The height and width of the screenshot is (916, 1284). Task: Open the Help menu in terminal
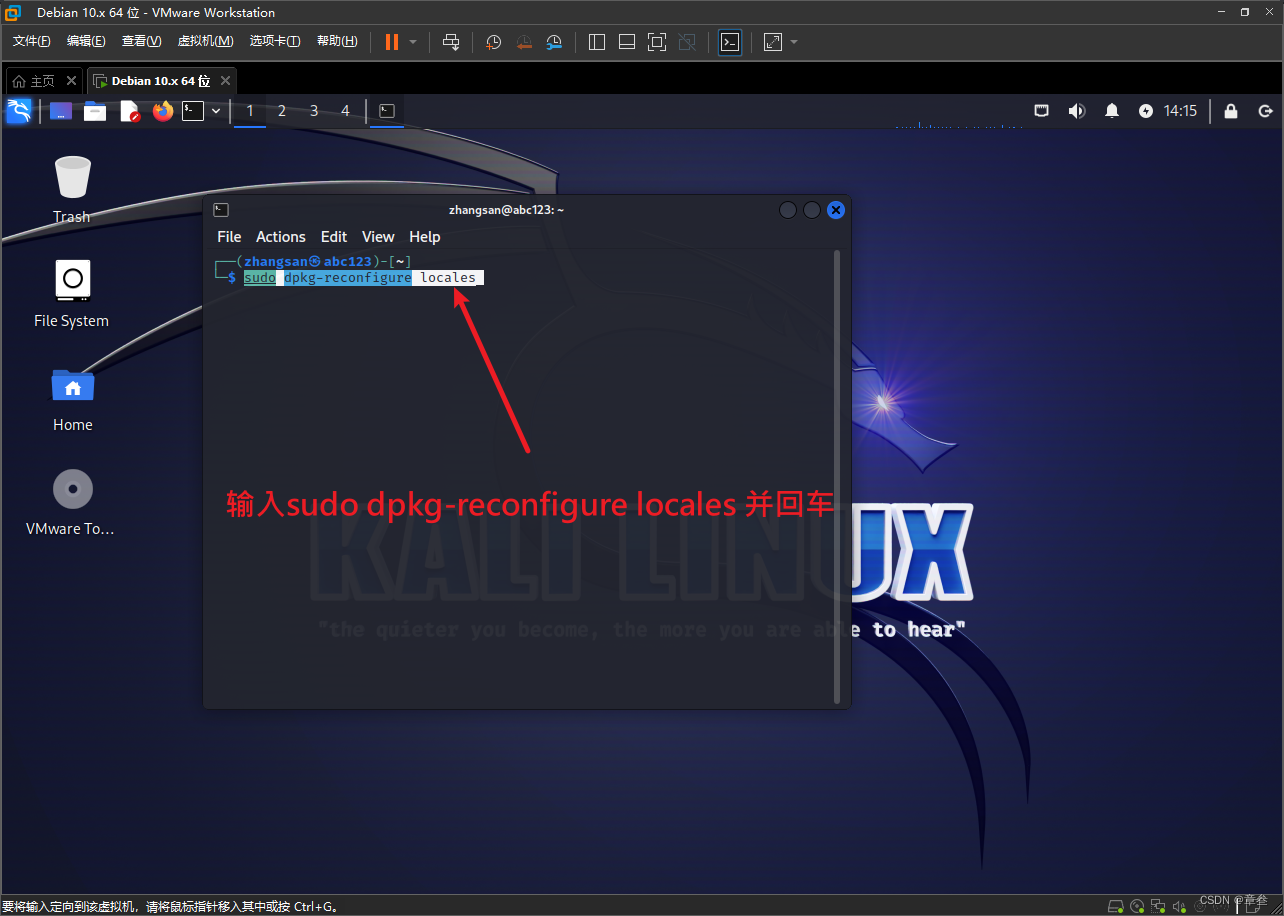point(425,237)
